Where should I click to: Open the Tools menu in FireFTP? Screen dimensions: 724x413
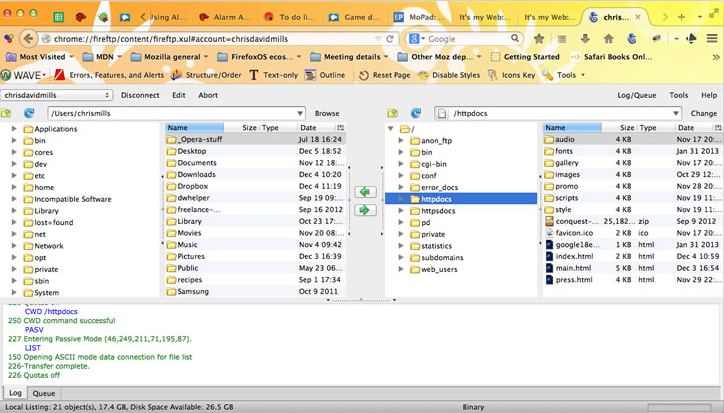[678, 95]
